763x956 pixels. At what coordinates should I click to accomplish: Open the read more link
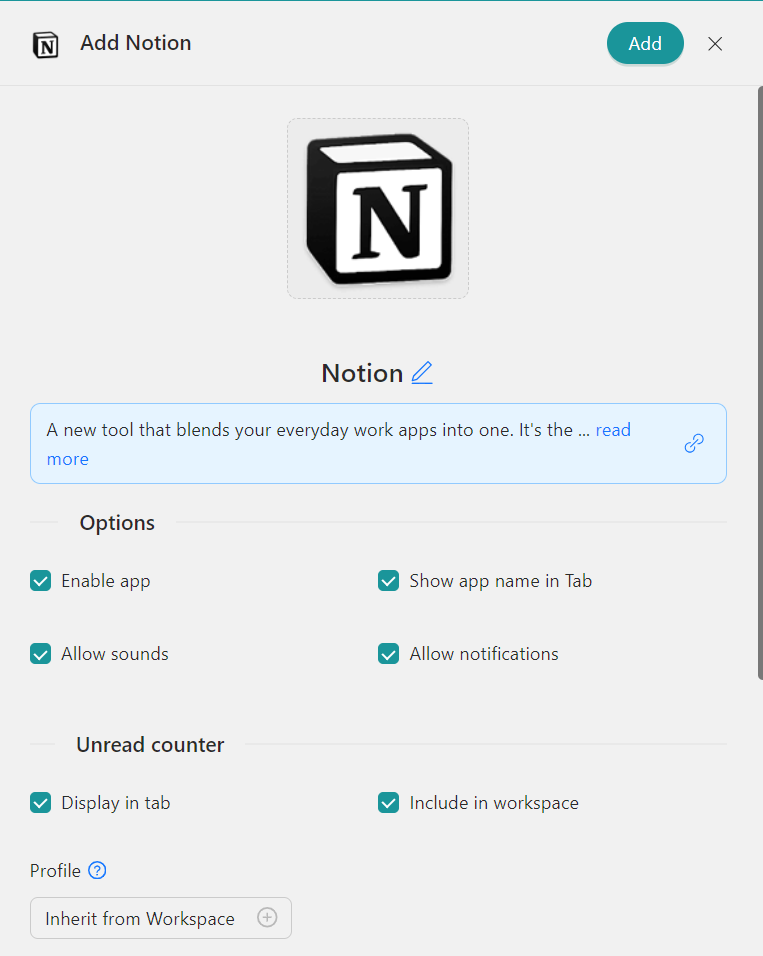click(613, 430)
